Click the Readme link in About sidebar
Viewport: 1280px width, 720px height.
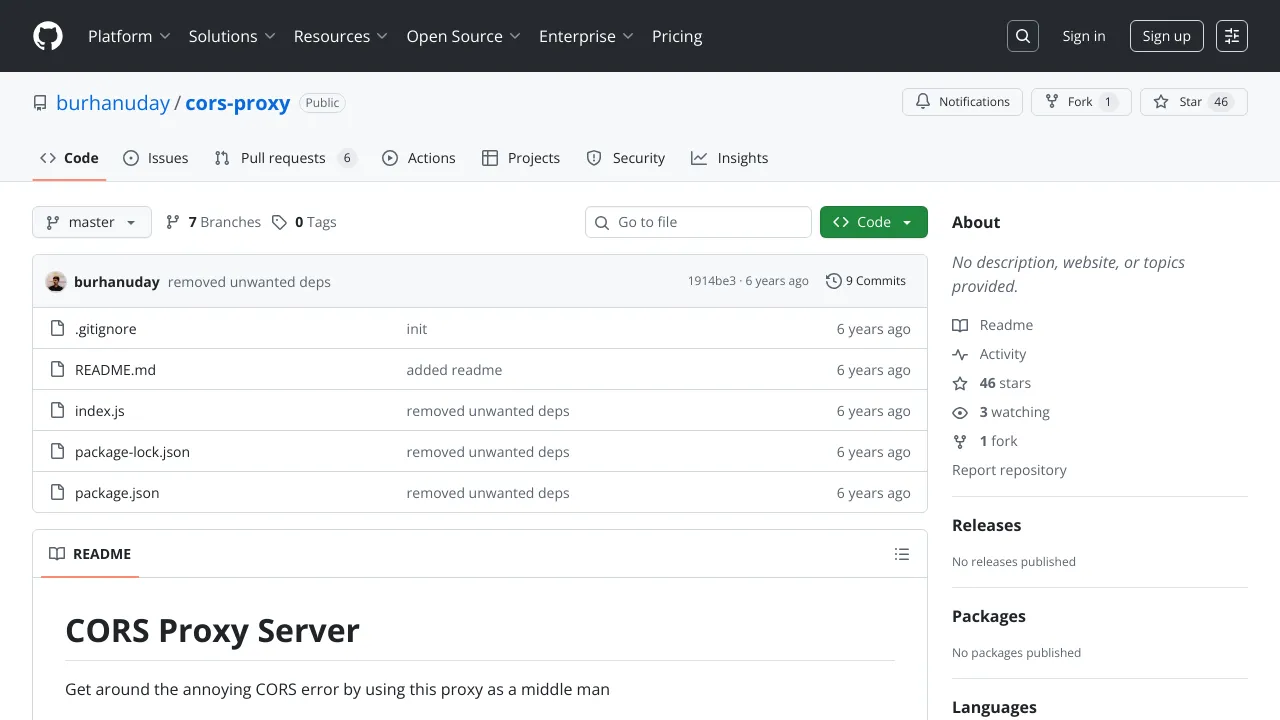coord(993,325)
